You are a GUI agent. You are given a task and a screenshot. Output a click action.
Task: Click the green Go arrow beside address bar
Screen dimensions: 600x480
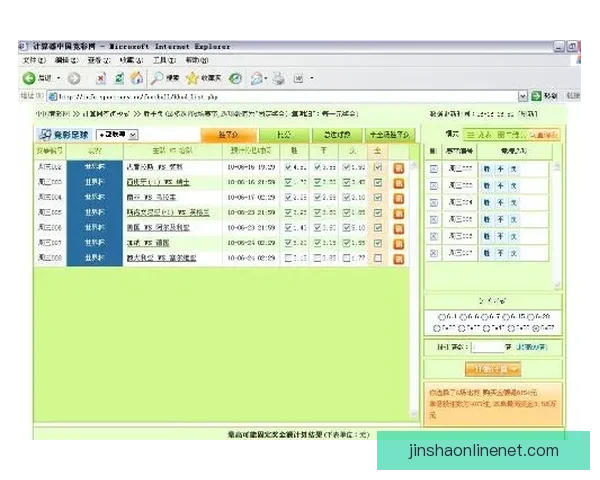click(x=536, y=96)
